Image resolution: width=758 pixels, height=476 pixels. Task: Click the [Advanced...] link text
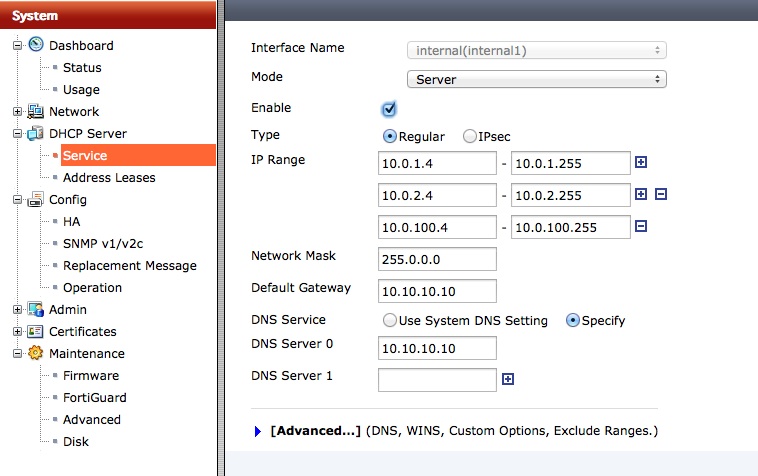click(x=316, y=431)
